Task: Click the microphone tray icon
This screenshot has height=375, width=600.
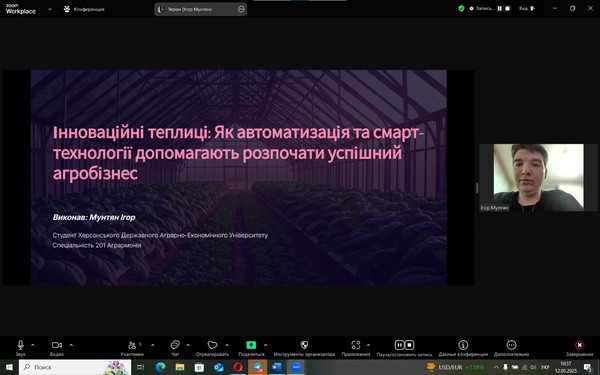Action: point(505,367)
